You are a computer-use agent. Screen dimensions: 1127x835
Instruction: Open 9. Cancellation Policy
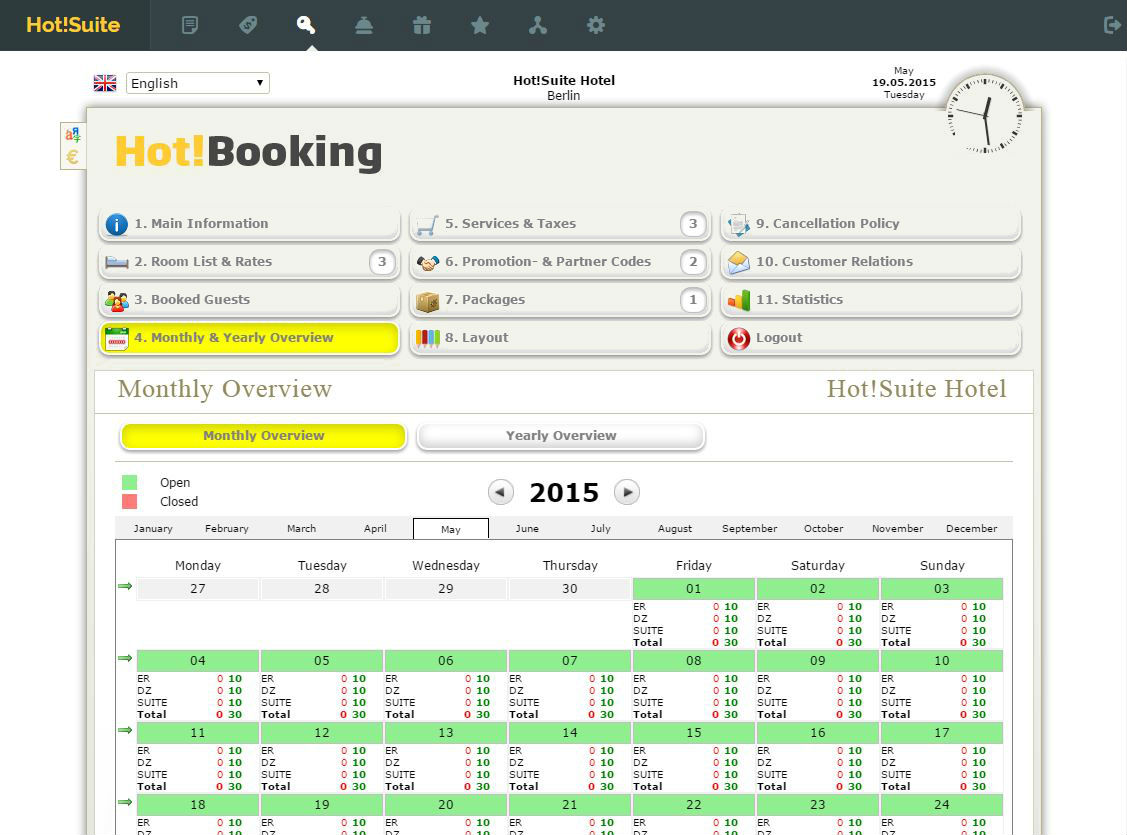[x=870, y=224]
